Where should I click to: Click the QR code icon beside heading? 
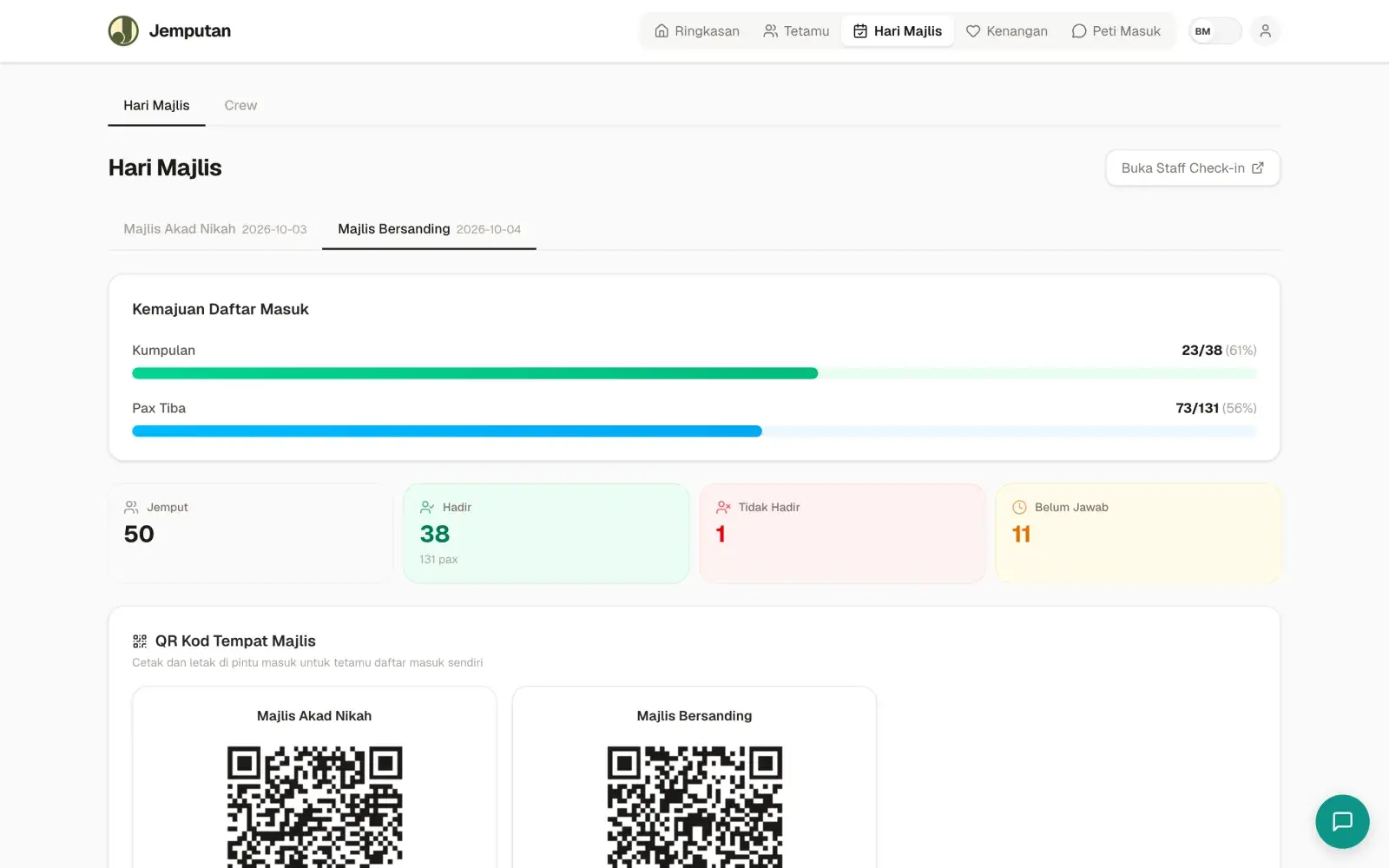(x=140, y=641)
